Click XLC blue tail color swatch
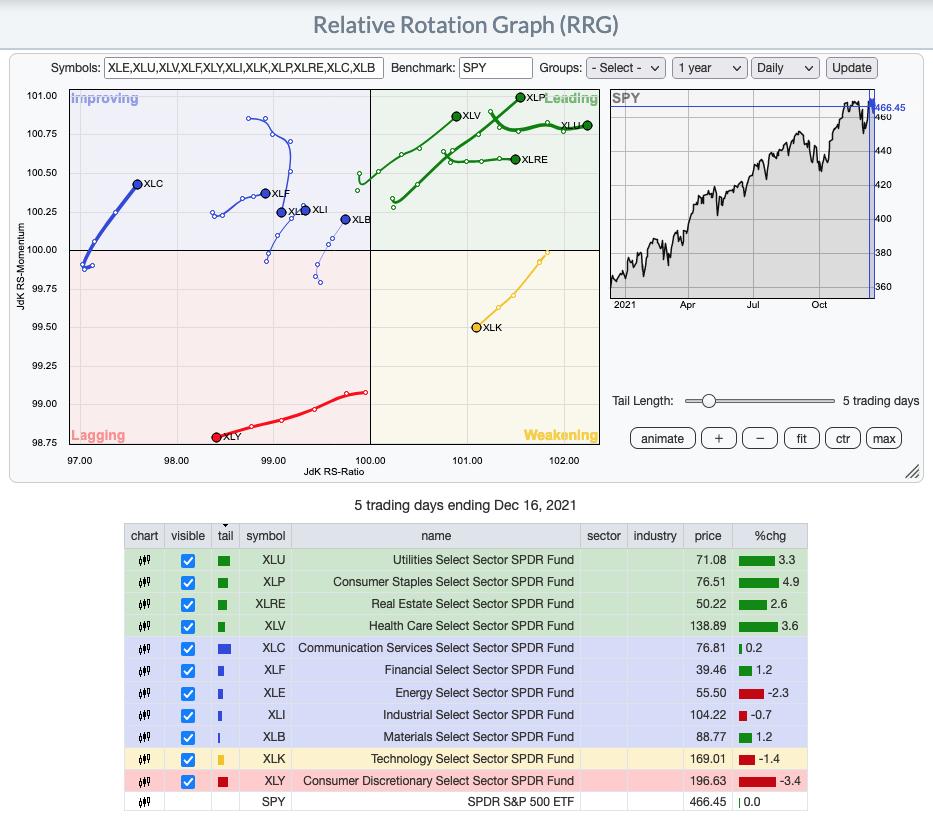Viewport: 933px width, 817px height. (x=224, y=649)
